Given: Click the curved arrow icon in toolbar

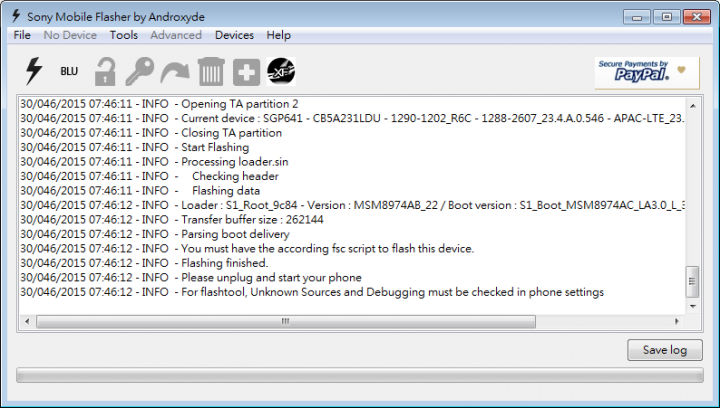Looking at the screenshot, I should [174, 73].
